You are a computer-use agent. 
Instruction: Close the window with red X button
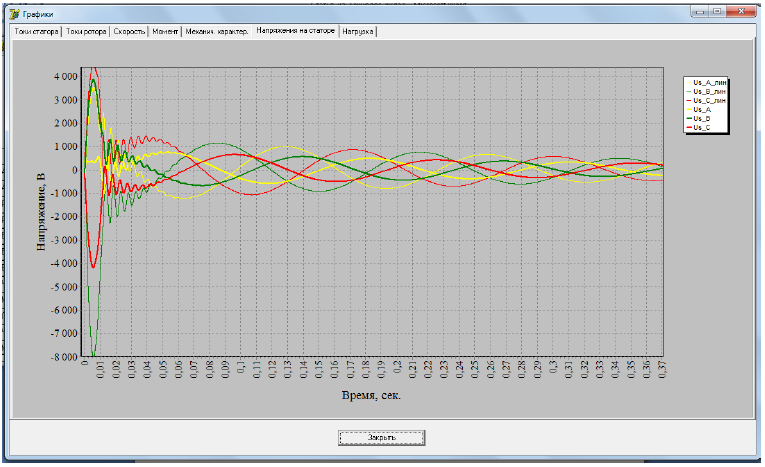tap(741, 11)
